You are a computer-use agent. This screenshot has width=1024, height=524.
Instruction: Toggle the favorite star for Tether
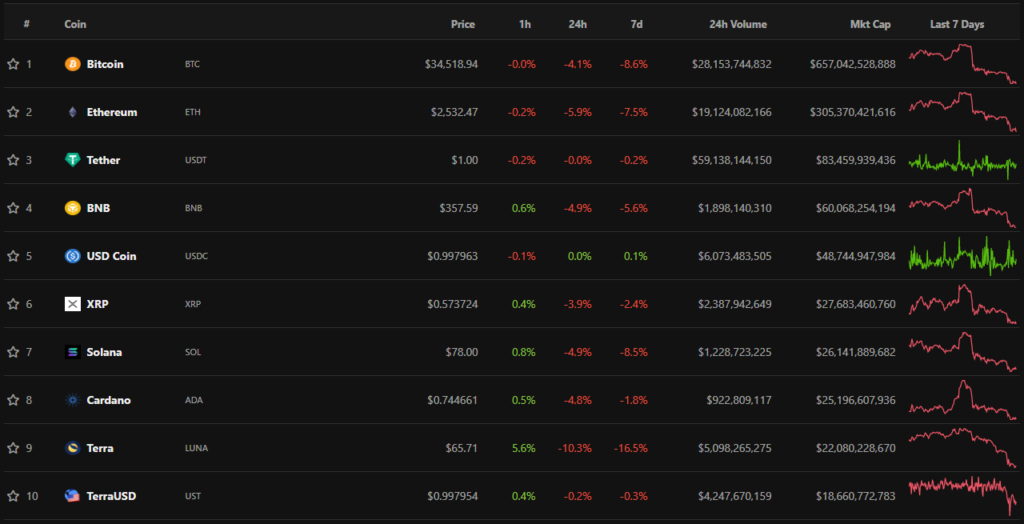pyautogui.click(x=13, y=160)
